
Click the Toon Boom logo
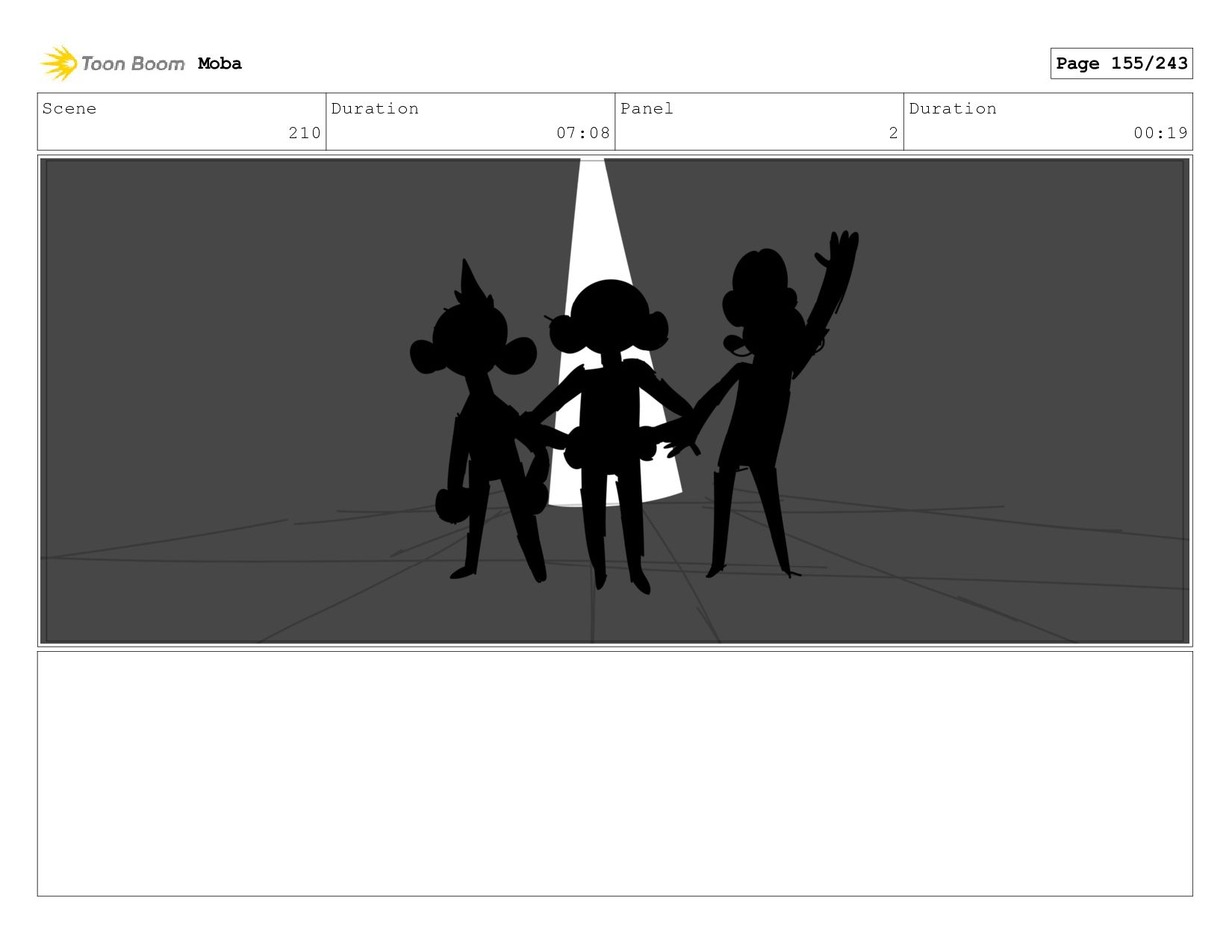pos(112,63)
